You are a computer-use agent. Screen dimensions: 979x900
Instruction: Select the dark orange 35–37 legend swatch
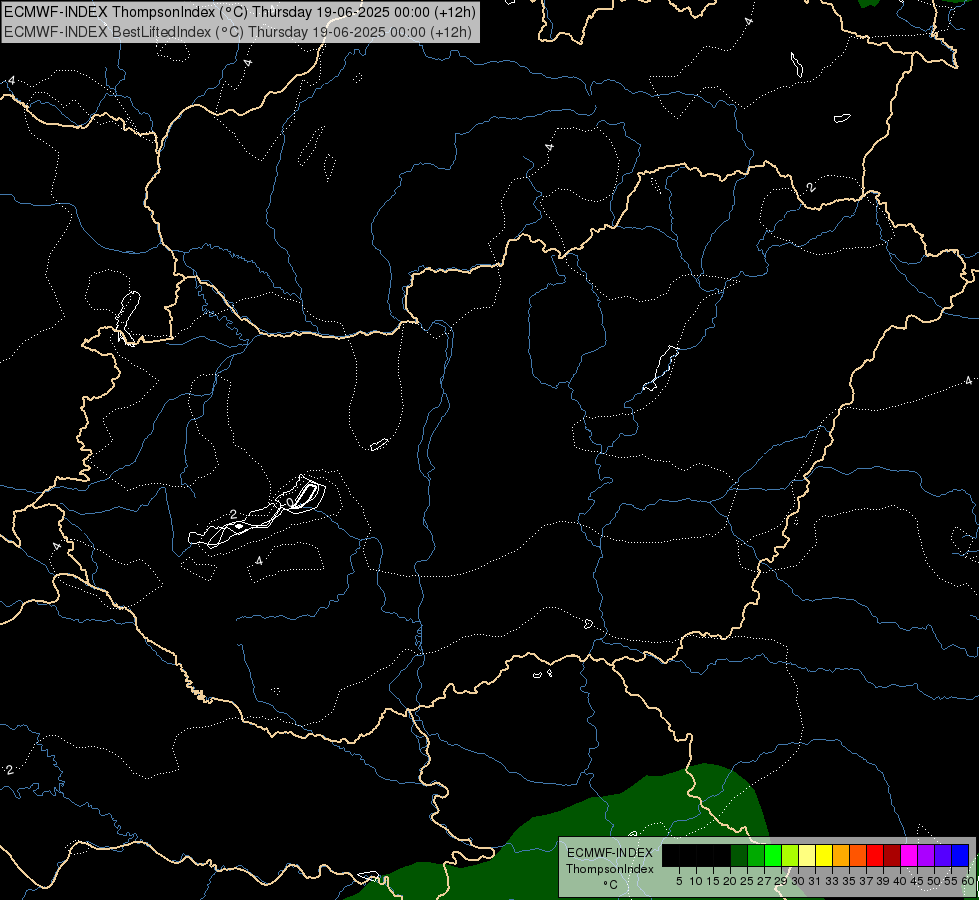tap(858, 855)
